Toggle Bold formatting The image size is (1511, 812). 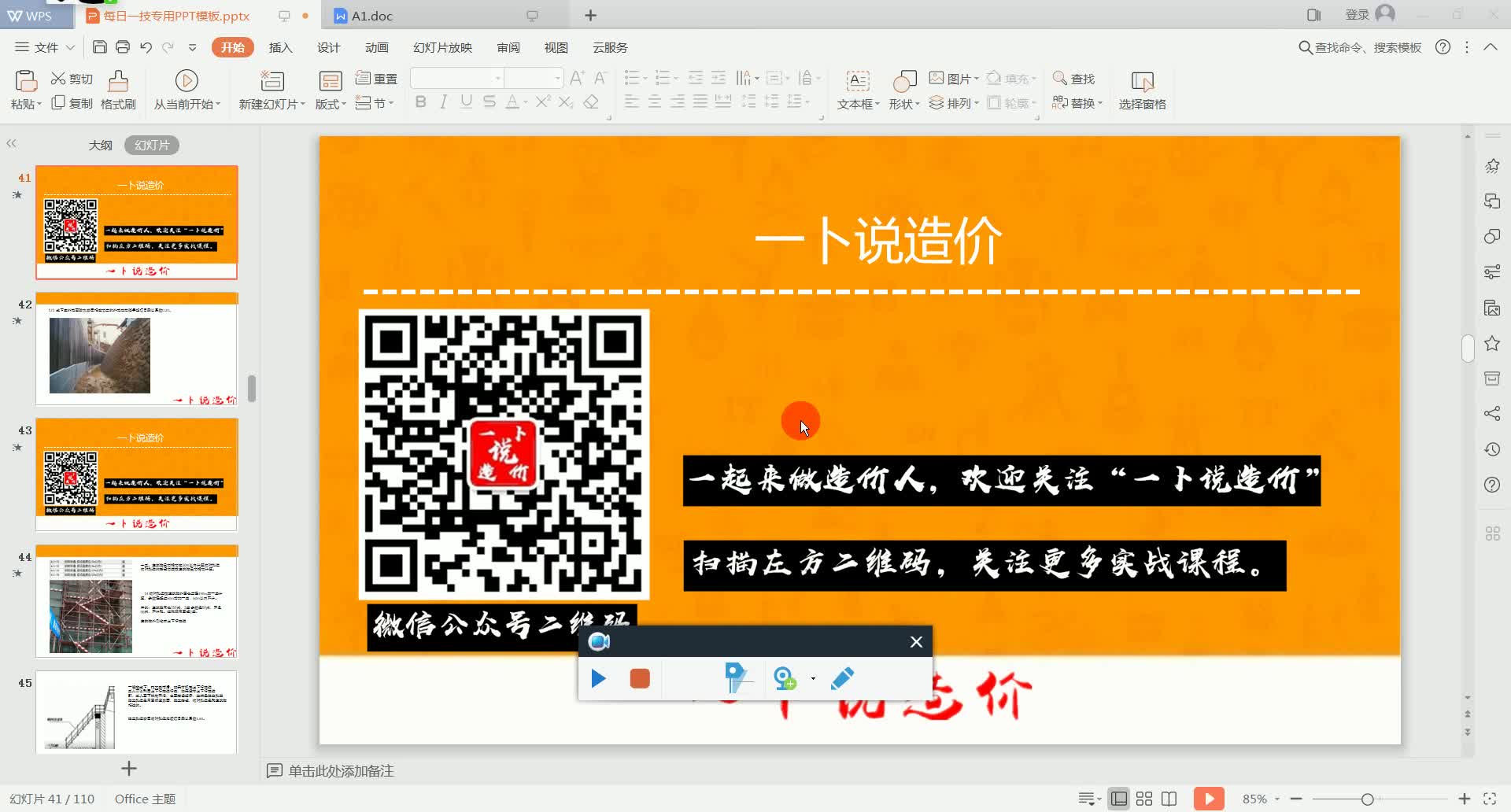coord(420,101)
